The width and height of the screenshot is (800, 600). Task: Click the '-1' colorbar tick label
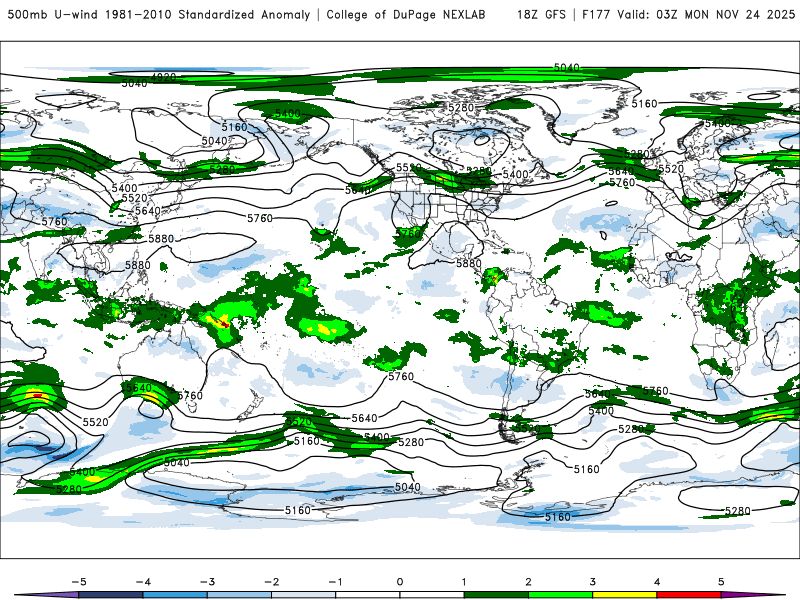coord(336,582)
